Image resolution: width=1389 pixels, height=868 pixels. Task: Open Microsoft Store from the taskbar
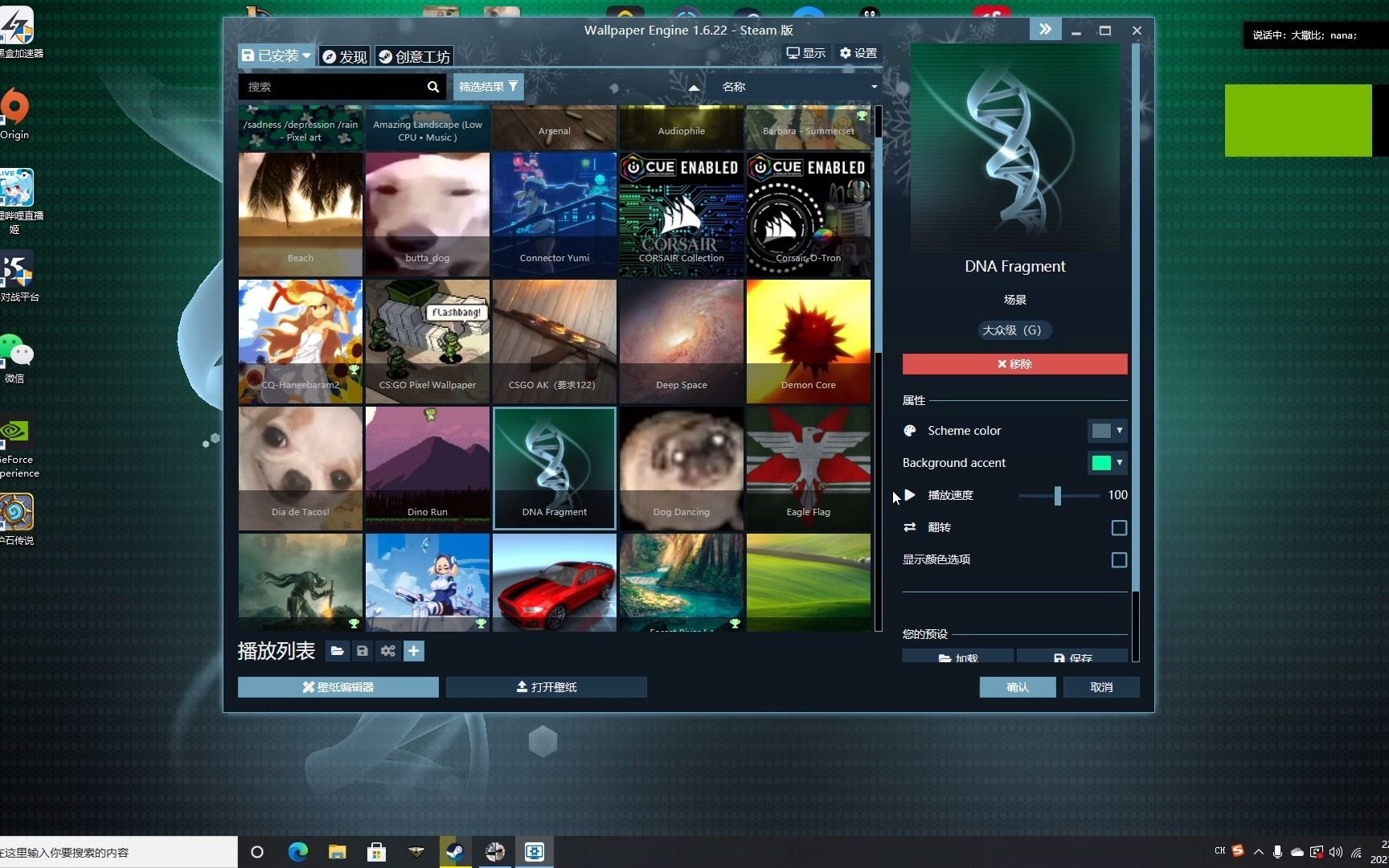point(376,852)
